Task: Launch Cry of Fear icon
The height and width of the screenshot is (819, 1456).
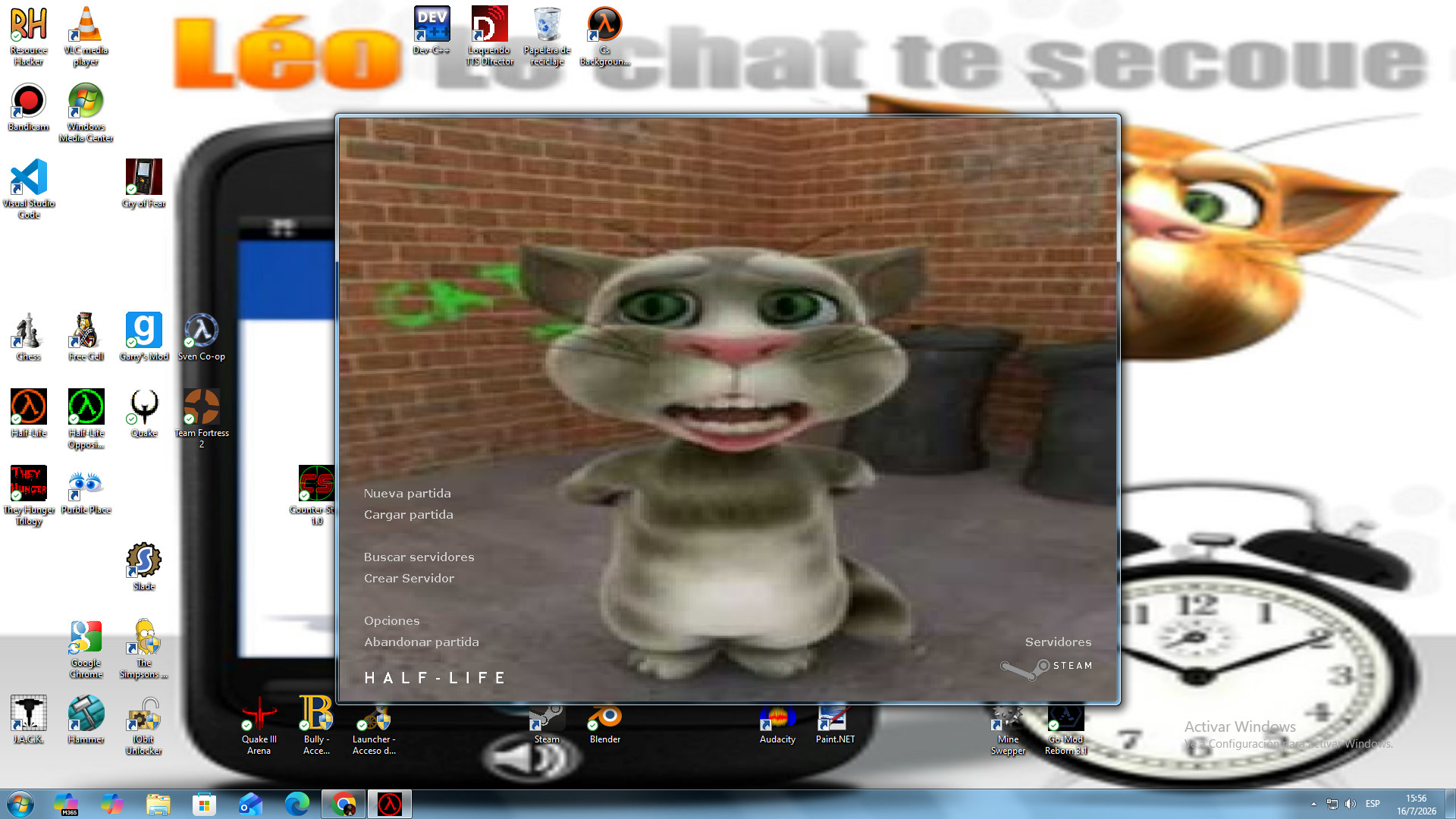Action: tap(143, 184)
